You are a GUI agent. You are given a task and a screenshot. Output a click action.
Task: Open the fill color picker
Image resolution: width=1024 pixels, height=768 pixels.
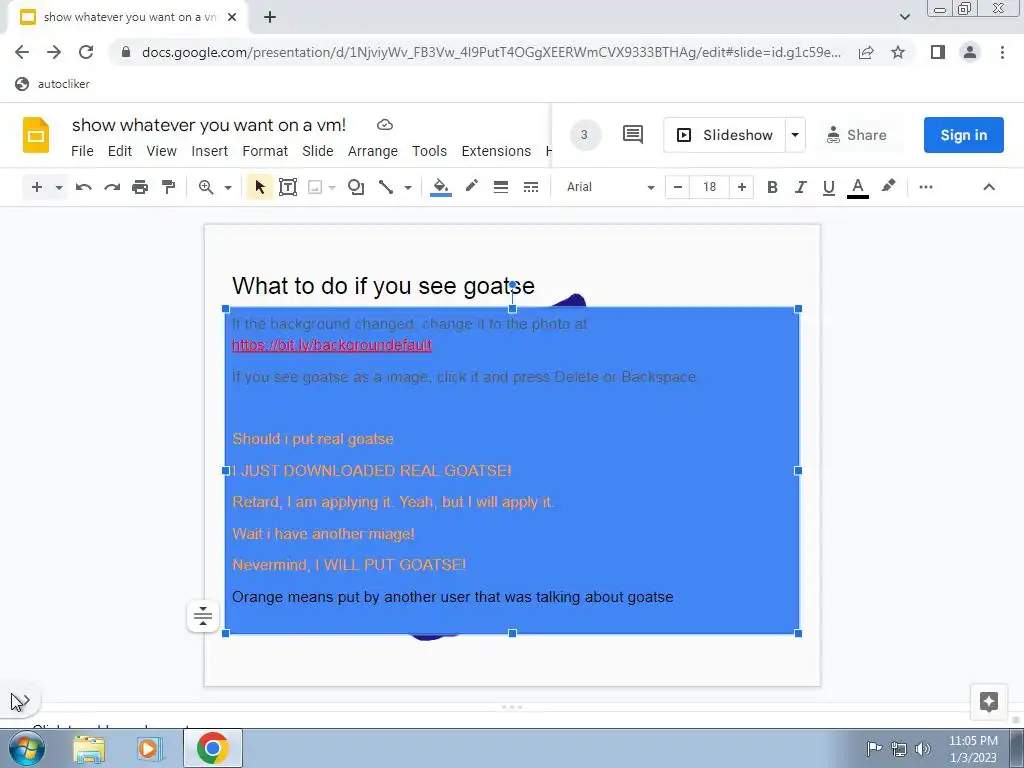click(441, 187)
